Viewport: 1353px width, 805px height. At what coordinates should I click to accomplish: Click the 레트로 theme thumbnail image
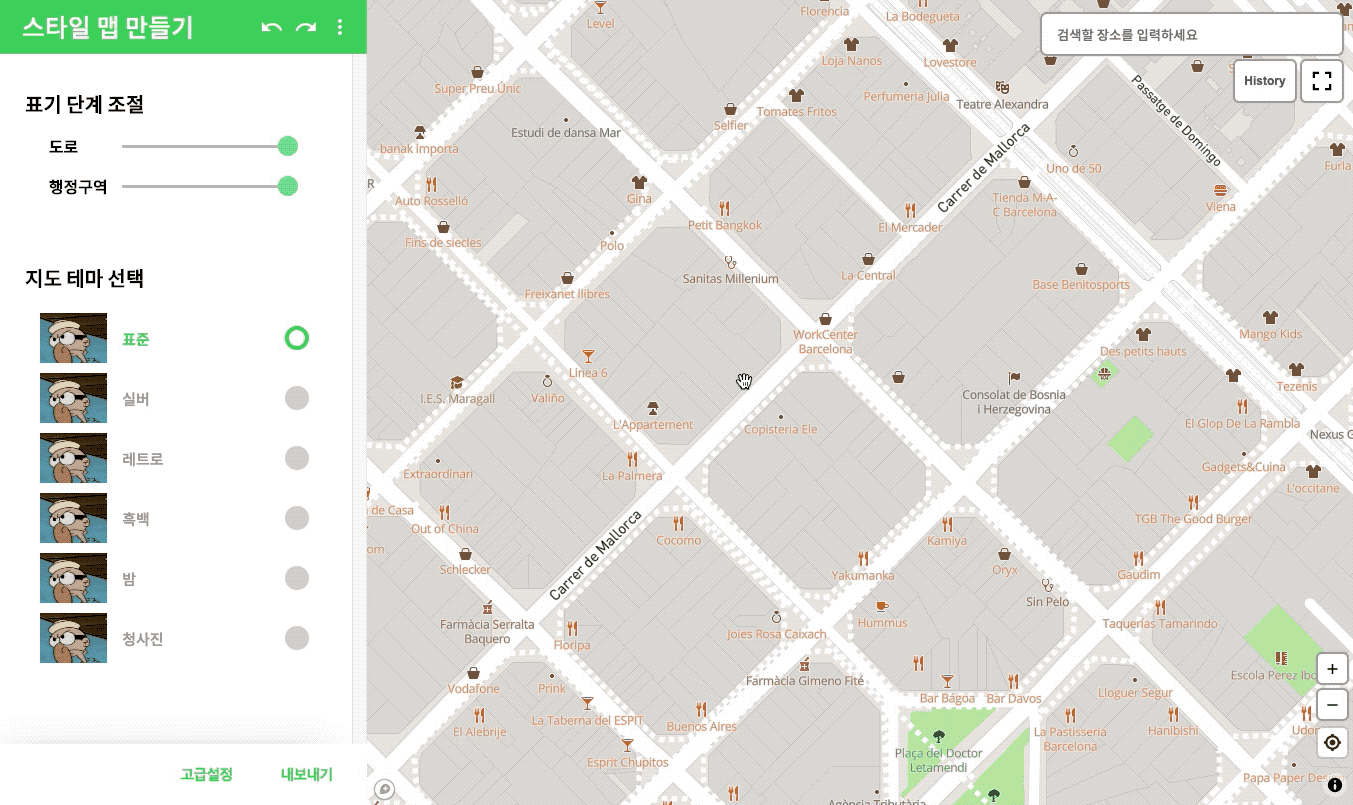73,458
